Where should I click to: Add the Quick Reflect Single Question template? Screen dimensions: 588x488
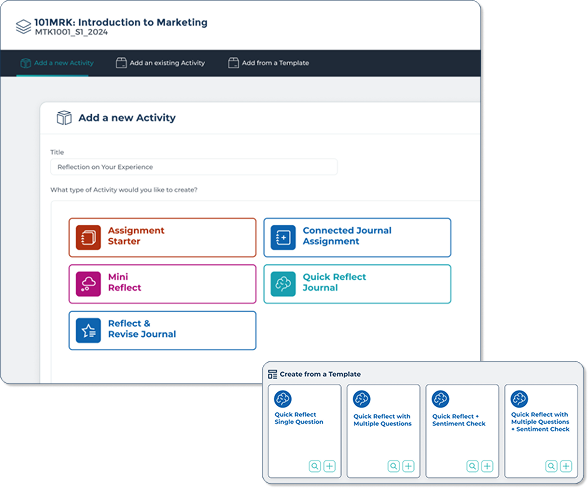(x=330, y=466)
